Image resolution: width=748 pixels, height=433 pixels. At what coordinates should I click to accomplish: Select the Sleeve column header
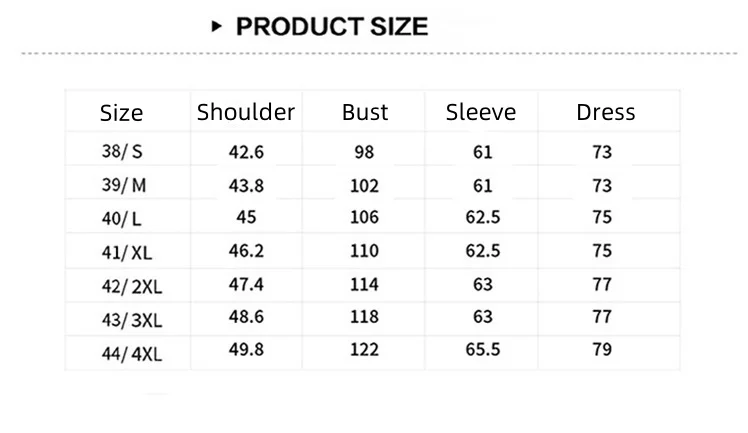coord(481,112)
